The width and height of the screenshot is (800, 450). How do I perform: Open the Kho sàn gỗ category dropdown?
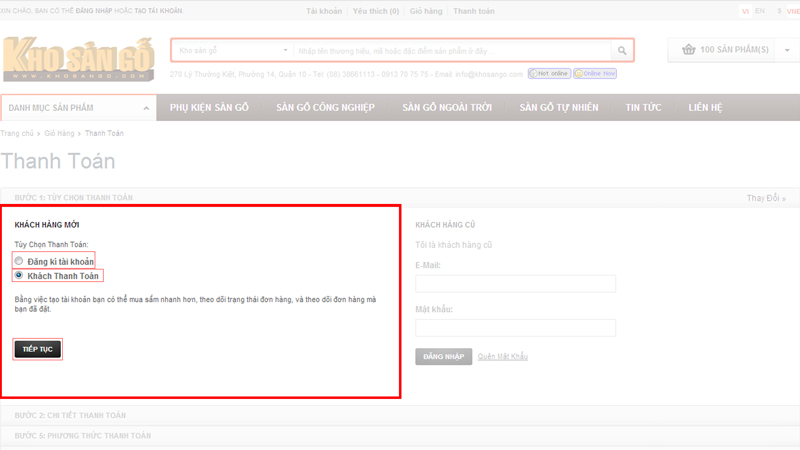tap(232, 50)
